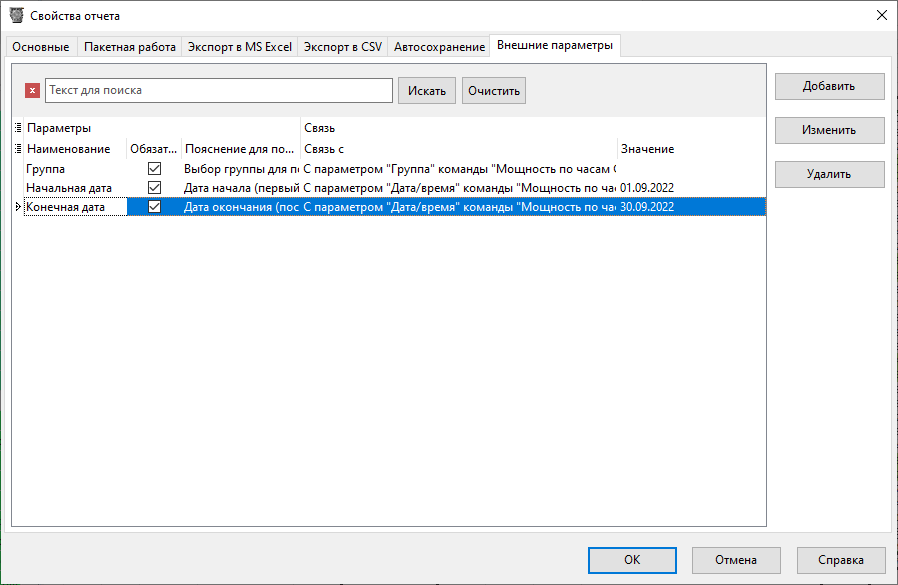Click the Значение column header
Image resolution: width=898 pixels, height=585 pixels.
(x=691, y=149)
